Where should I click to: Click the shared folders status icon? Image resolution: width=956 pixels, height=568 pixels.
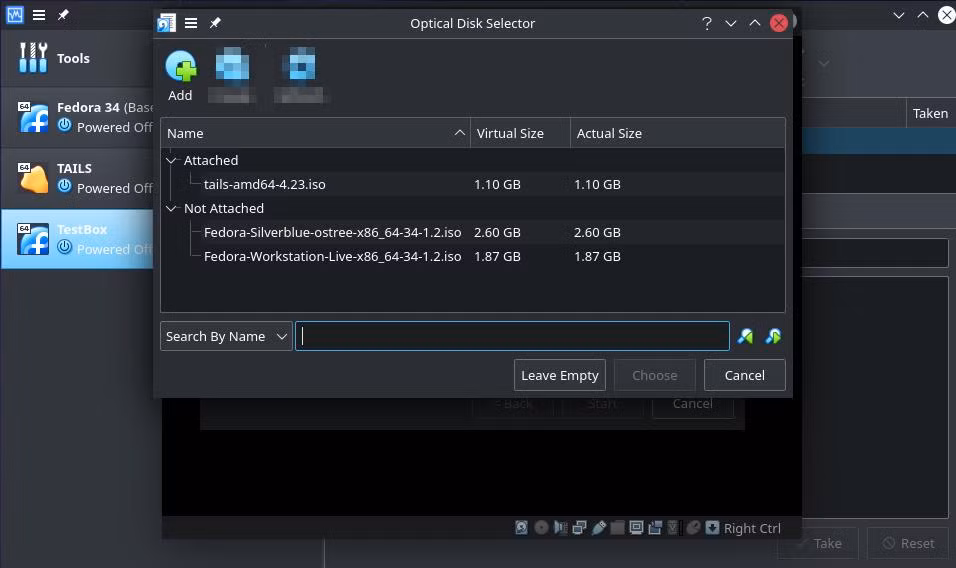click(617, 527)
